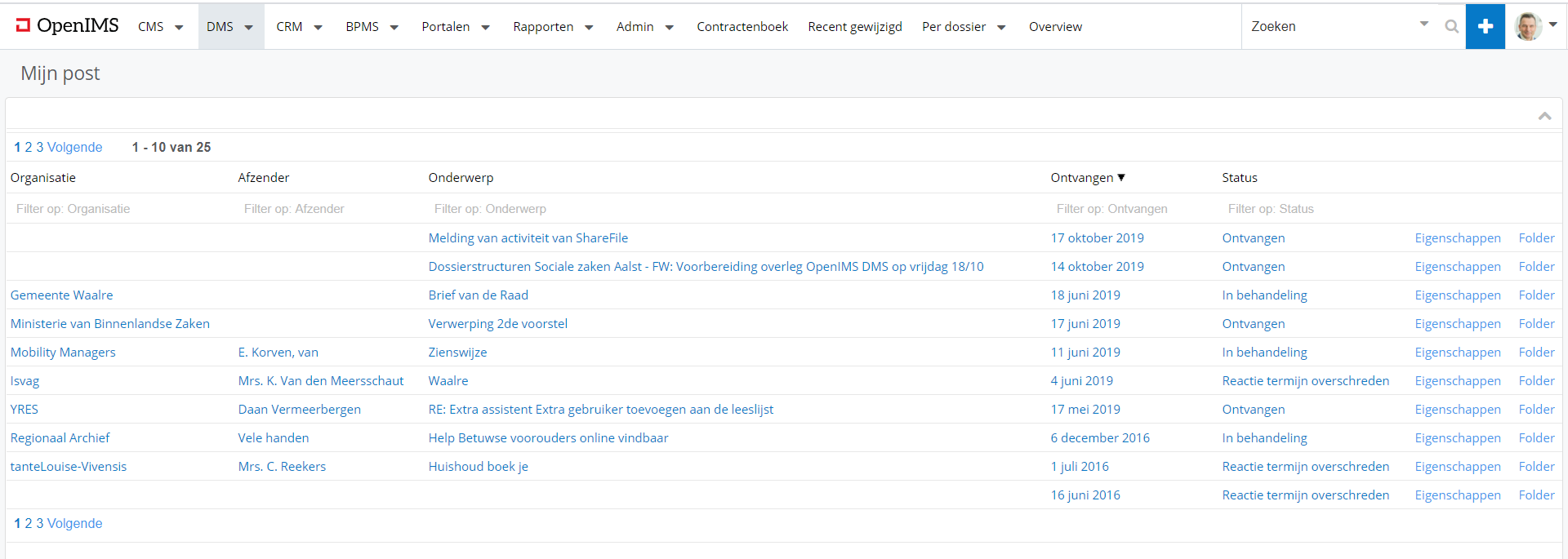Image resolution: width=1568 pixels, height=559 pixels.
Task: Click date 6 december 2016
Action: 1100,438
